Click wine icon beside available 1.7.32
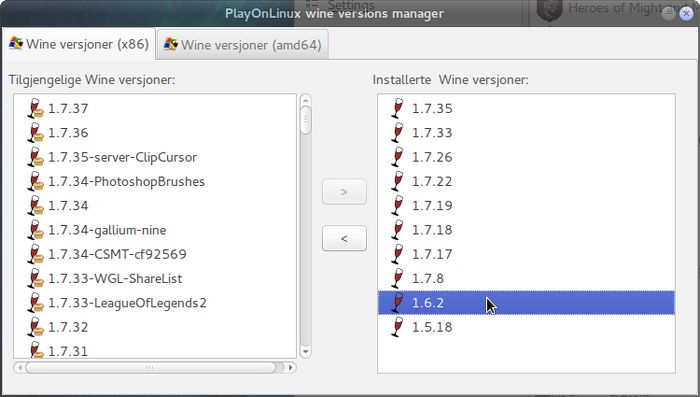 (x=36, y=327)
